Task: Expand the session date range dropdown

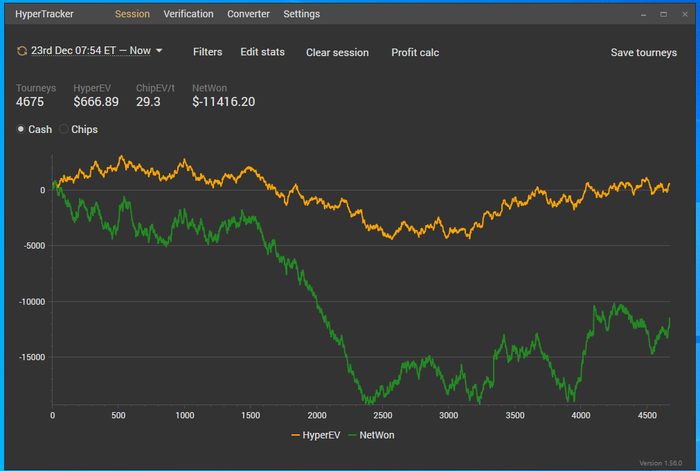Action: pos(159,51)
